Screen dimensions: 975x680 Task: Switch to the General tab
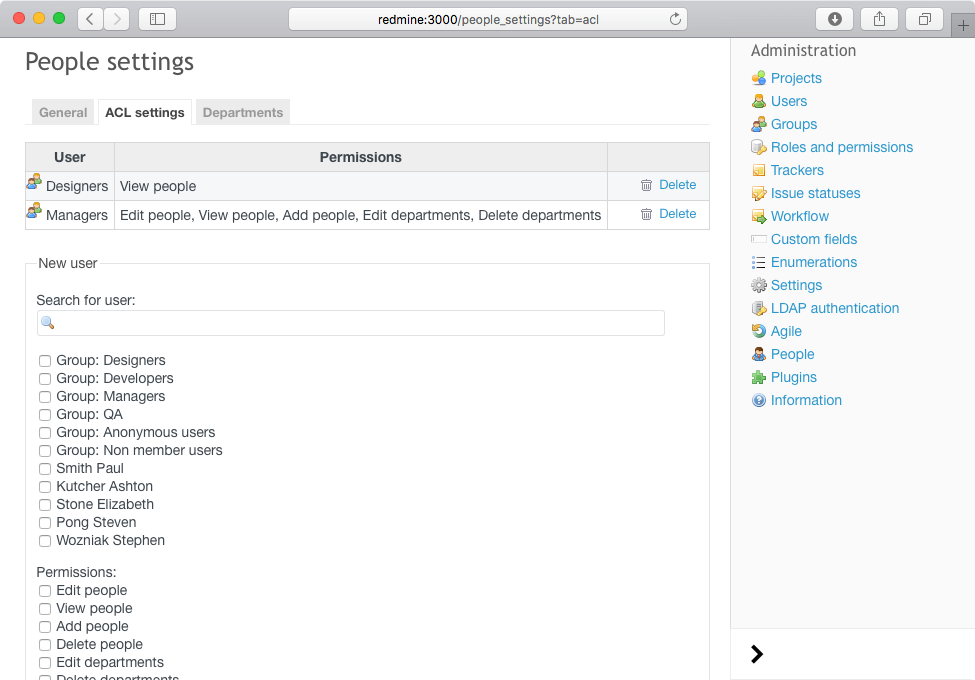63,113
